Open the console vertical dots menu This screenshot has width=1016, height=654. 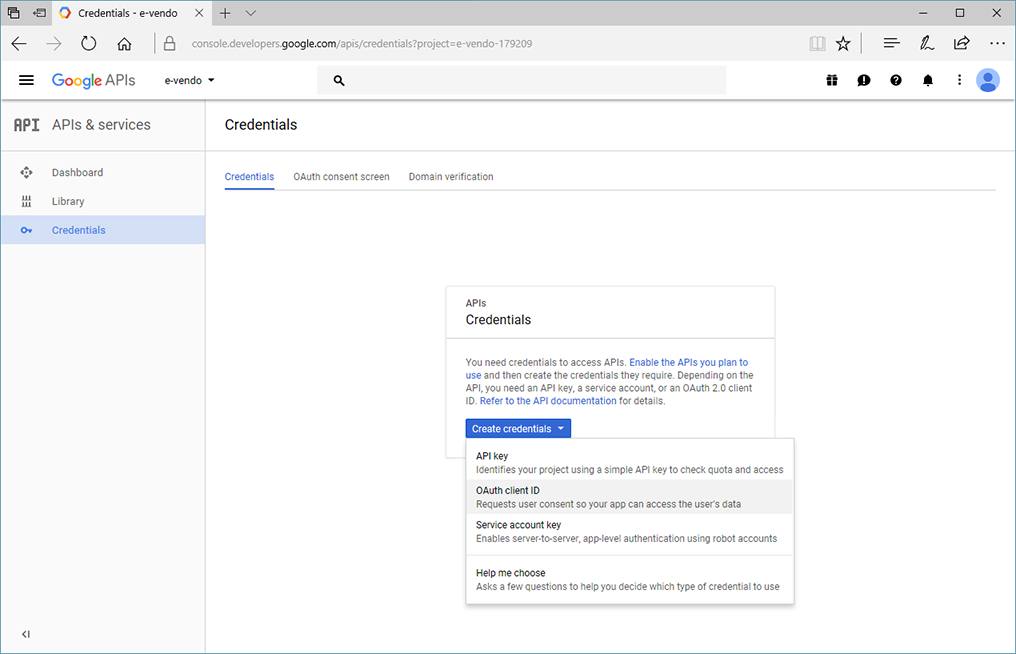(959, 80)
